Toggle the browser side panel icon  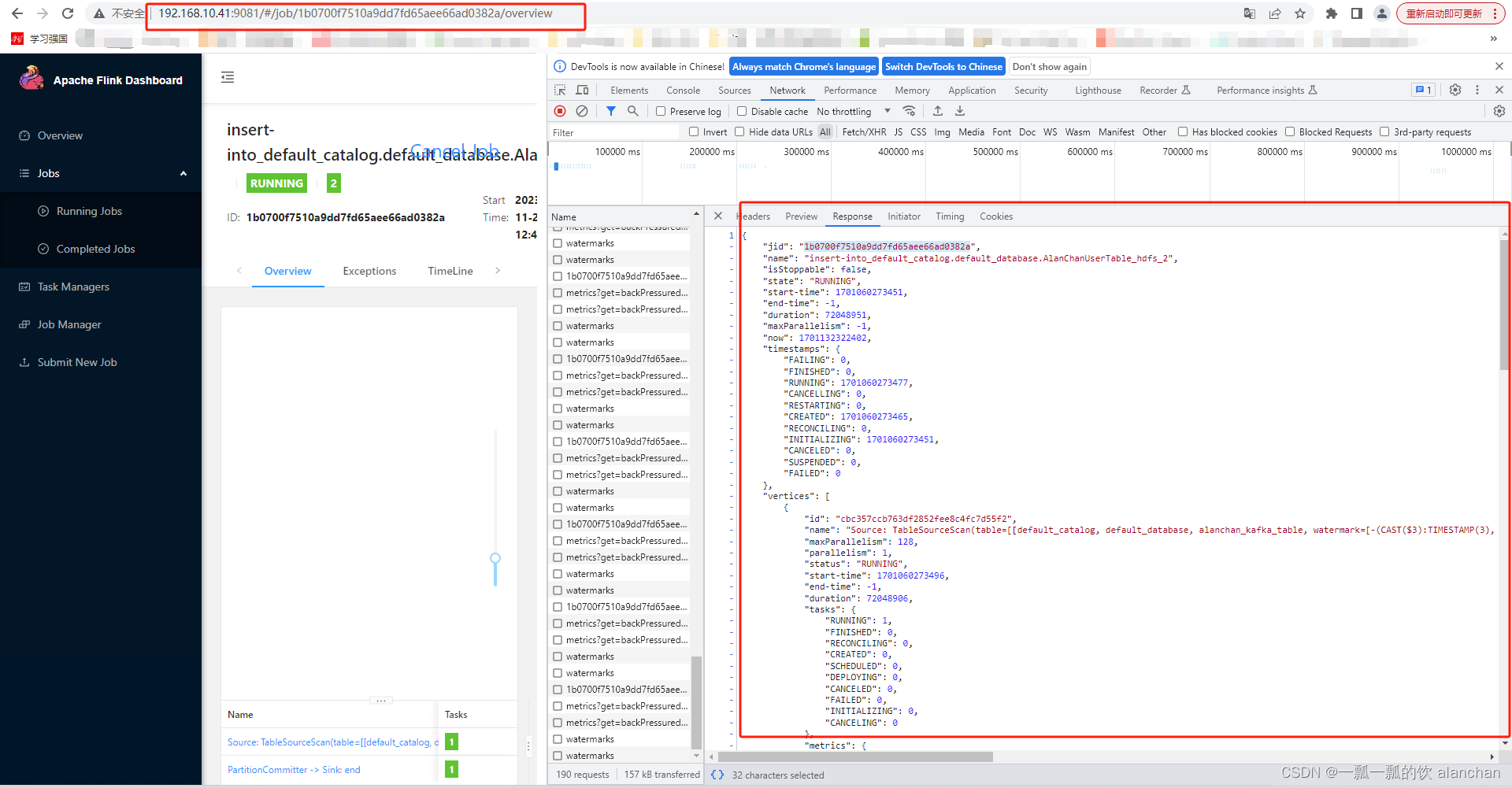tap(1357, 13)
